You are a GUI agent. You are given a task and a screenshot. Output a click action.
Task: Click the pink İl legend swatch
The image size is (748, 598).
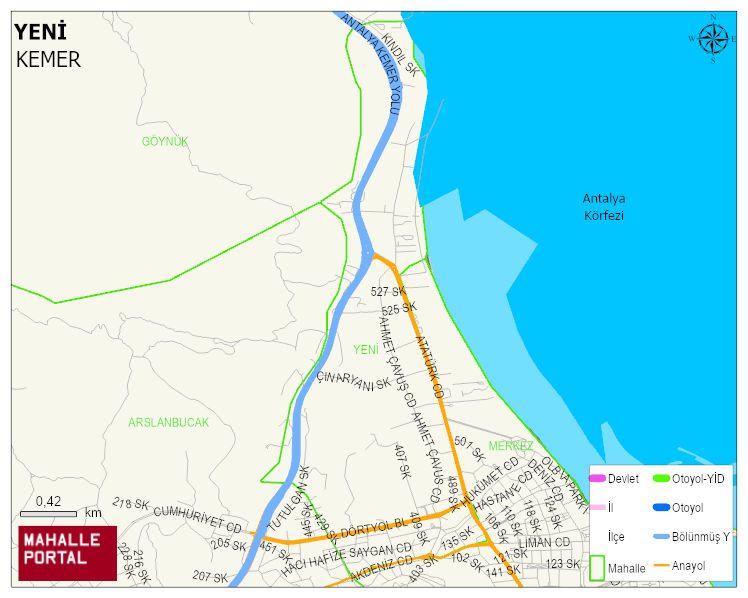598,507
